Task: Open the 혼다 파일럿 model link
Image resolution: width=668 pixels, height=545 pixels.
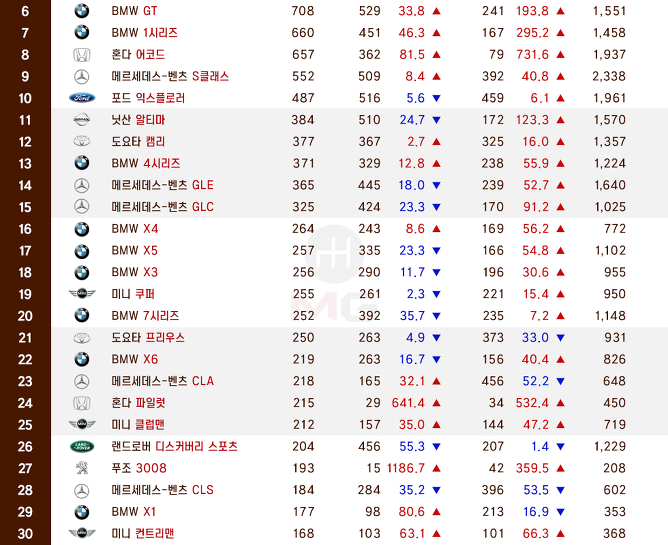Action: [138, 403]
